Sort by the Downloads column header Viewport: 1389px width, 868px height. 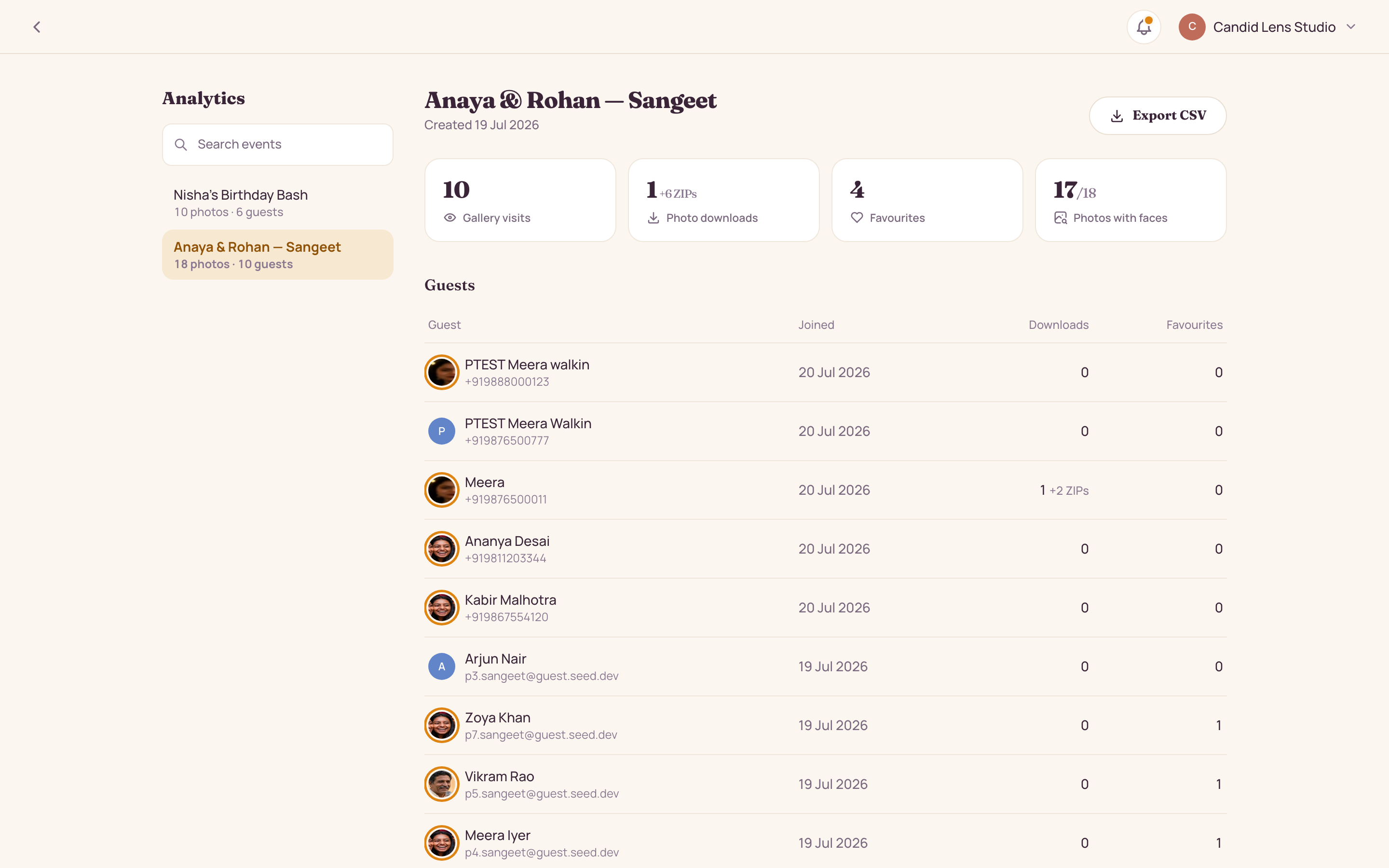[1059, 325]
